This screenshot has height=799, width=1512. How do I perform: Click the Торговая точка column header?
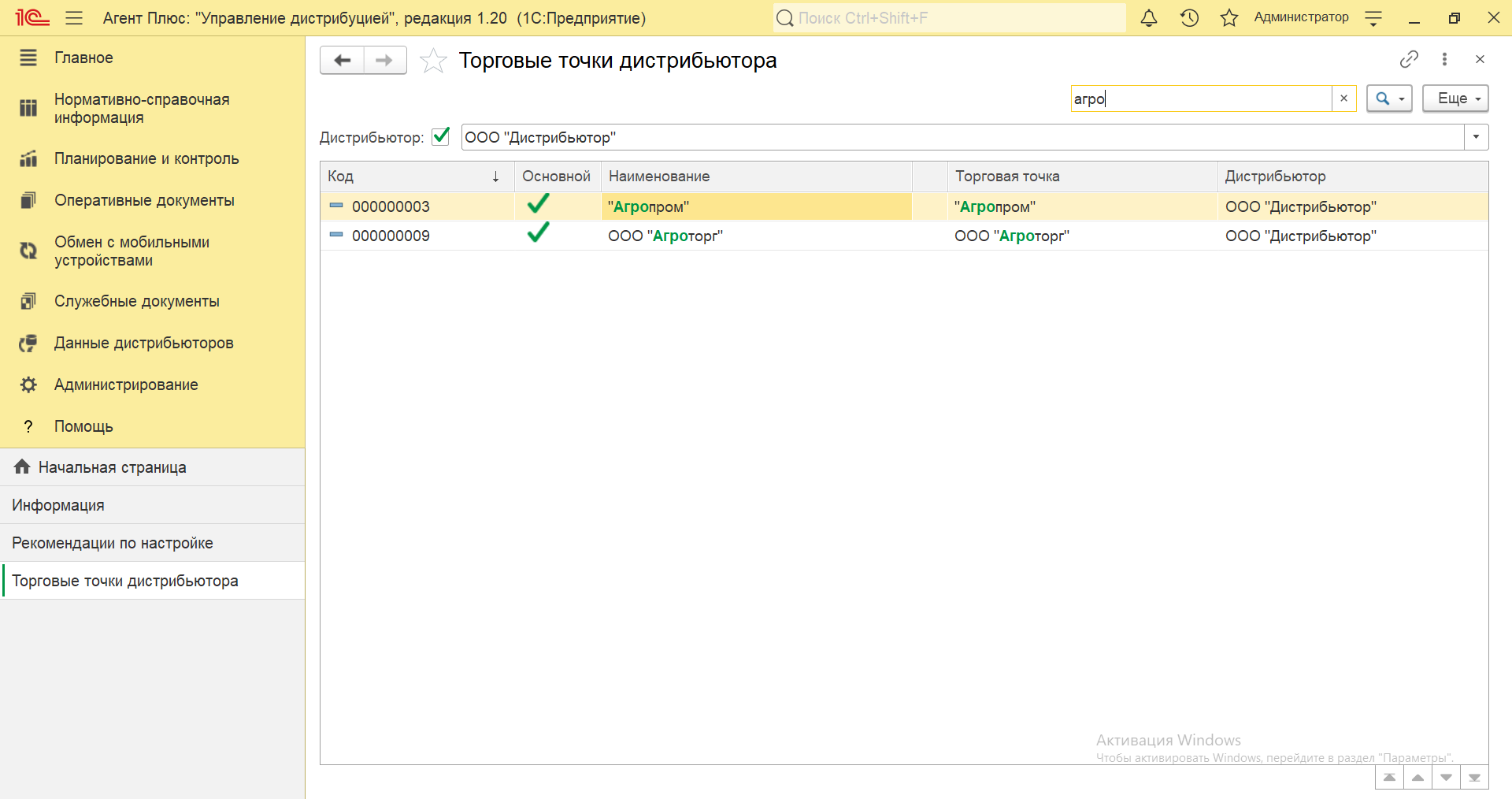(1083, 177)
